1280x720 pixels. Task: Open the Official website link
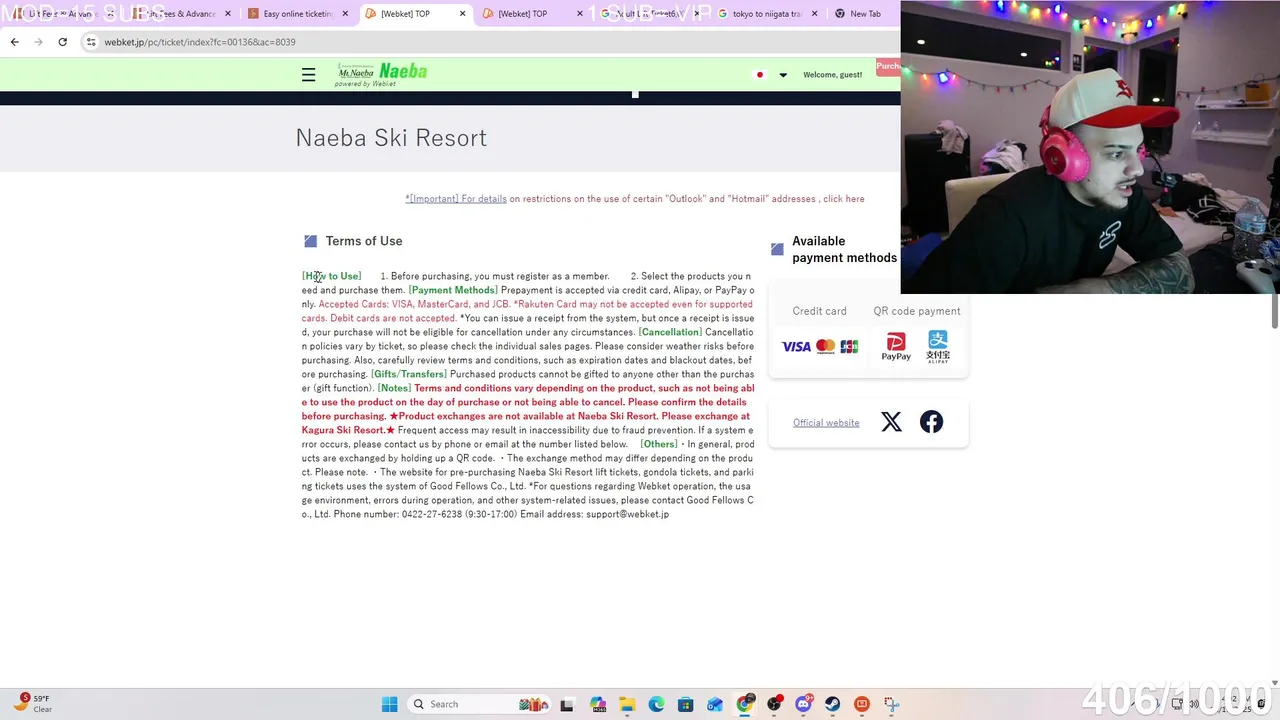tap(826, 423)
